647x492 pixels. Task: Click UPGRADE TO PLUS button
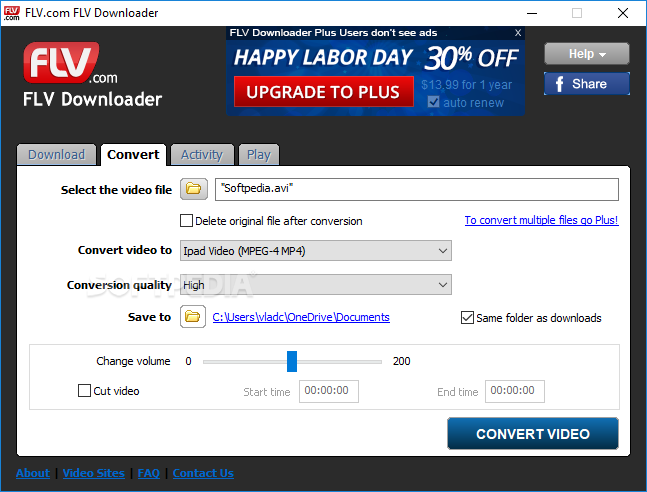click(324, 92)
